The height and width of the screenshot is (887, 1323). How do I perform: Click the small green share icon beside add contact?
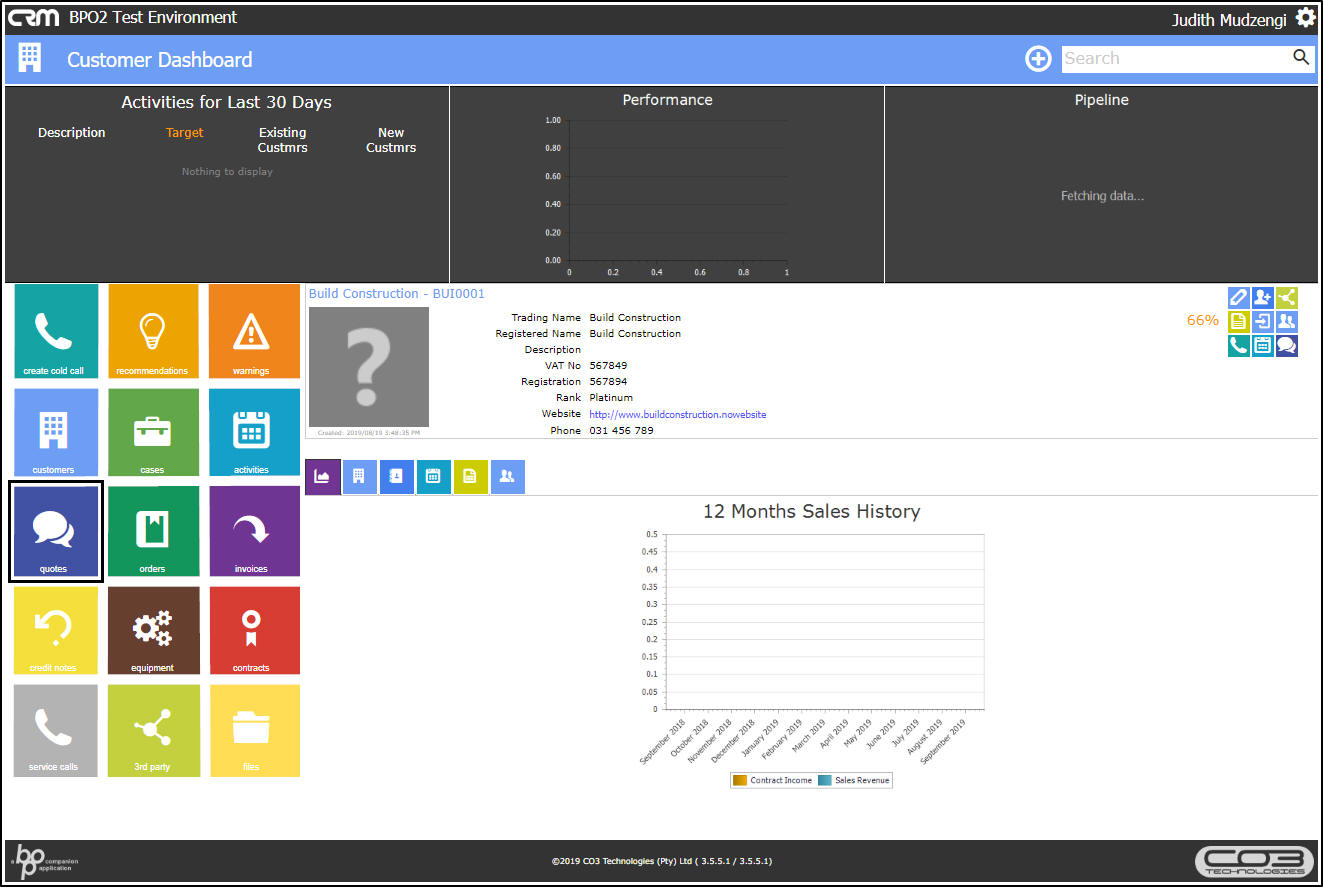click(1287, 297)
